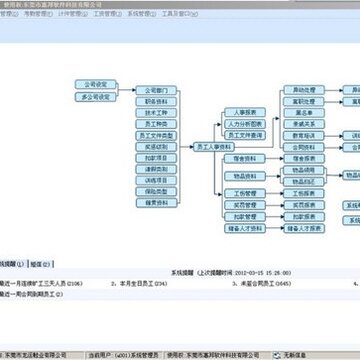Open the 工伤管理 node
Image resolution: width=360 pixels, height=360 pixels.
click(x=245, y=193)
